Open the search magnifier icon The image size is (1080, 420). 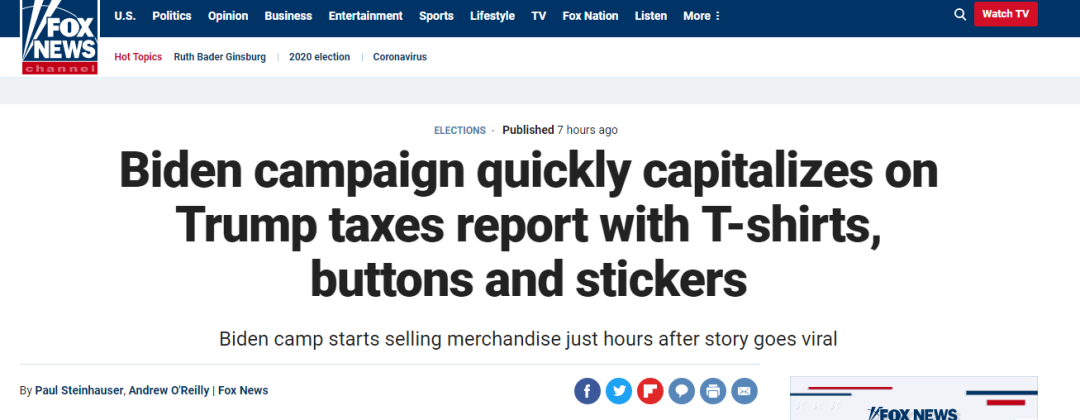coord(959,14)
